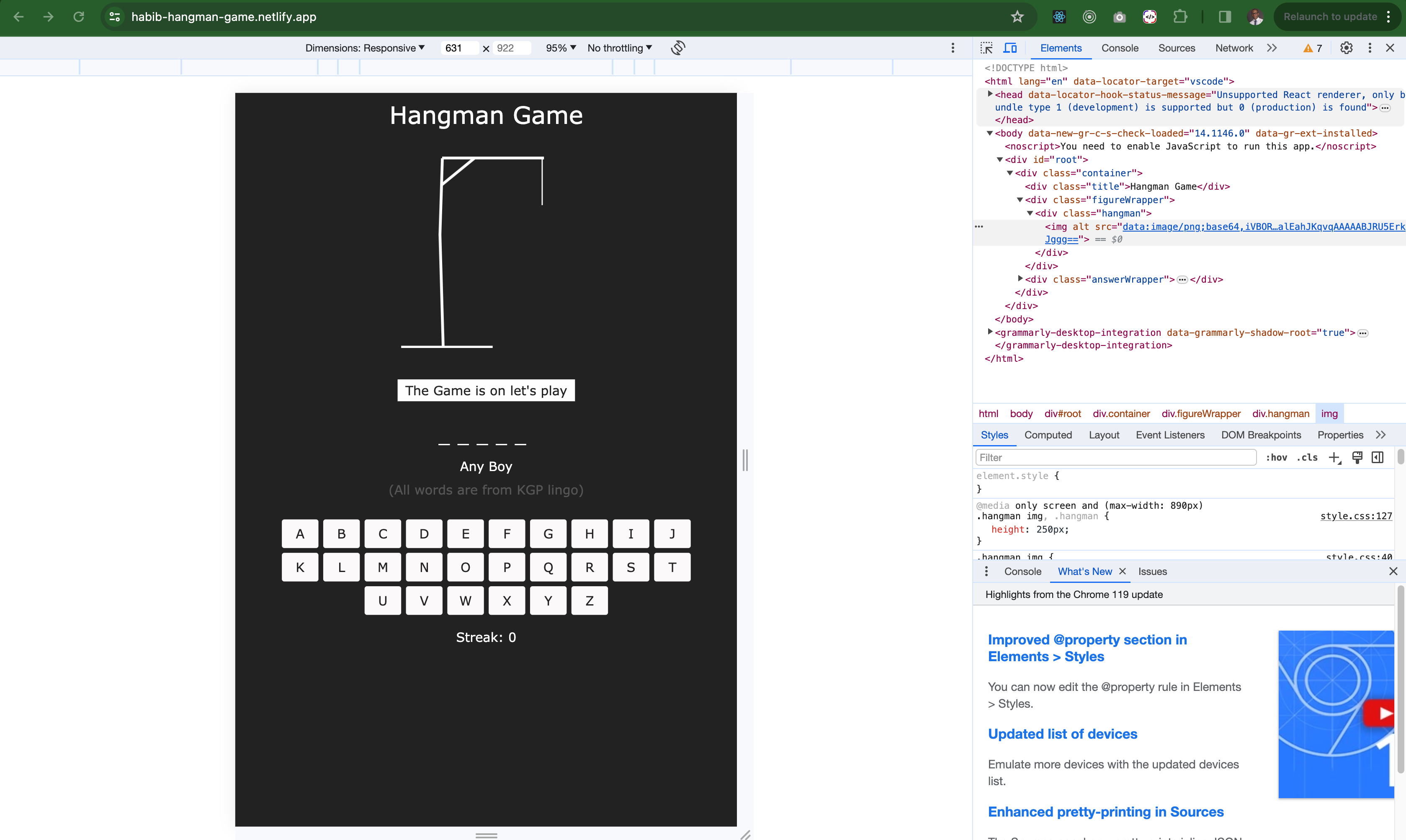Viewport: 1406px width, 840px height.
Task: Toggle the :hov element state button
Action: tap(1277, 457)
